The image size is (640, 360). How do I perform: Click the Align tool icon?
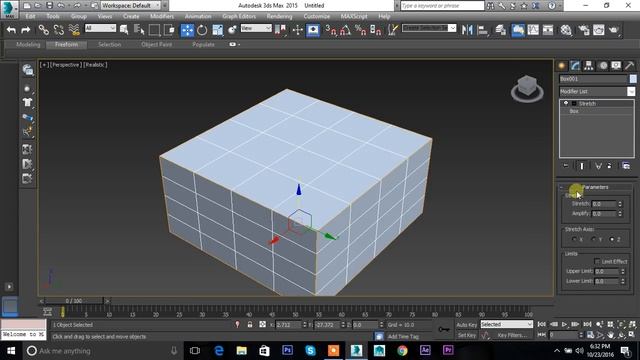(482, 30)
